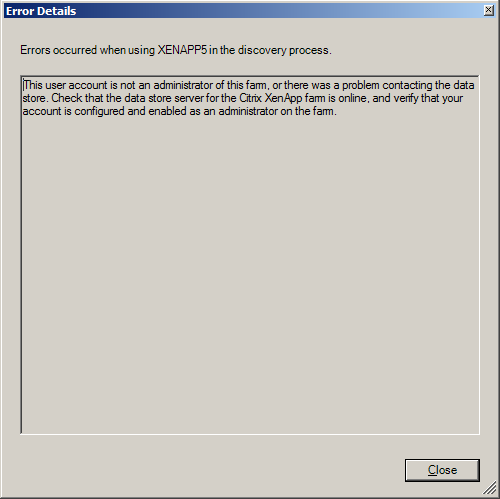The height and width of the screenshot is (499, 500).
Task: Click 'user account' in the first line
Action: [76, 85]
